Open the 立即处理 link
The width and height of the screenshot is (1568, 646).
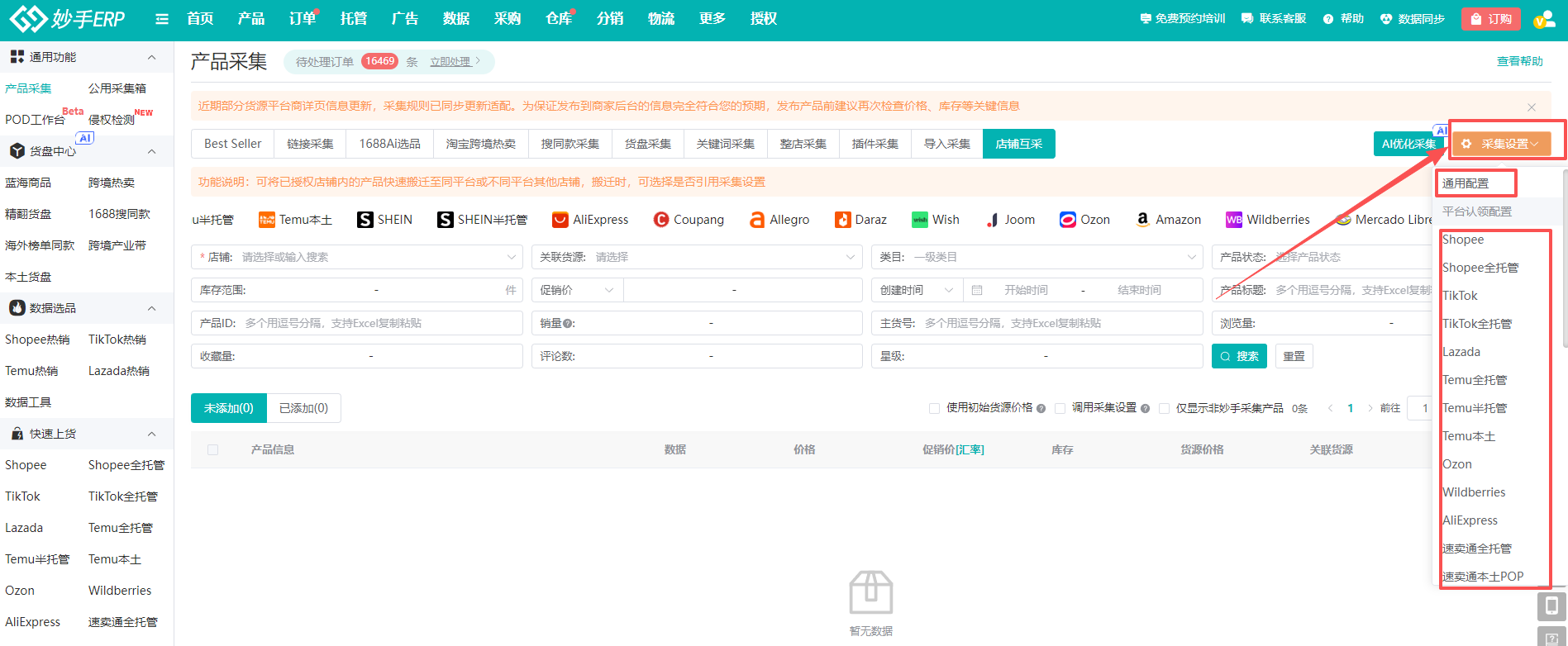click(x=450, y=62)
